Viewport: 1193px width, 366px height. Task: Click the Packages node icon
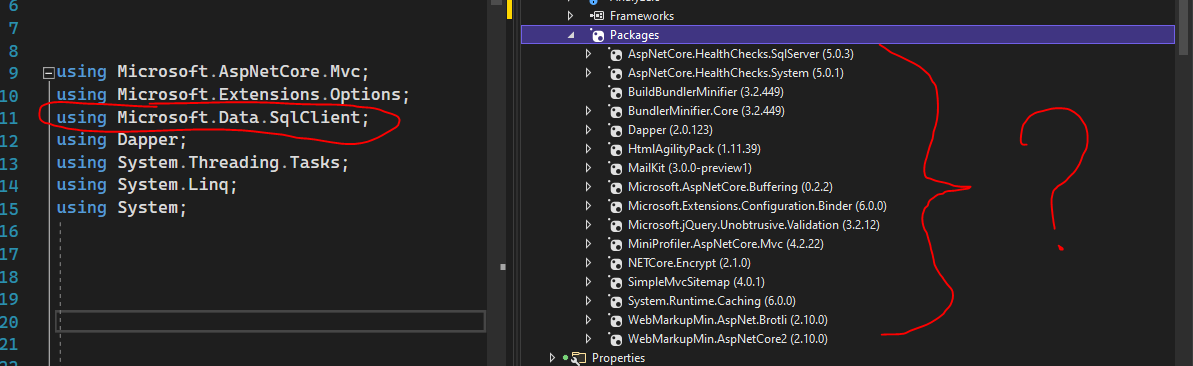[x=597, y=35]
